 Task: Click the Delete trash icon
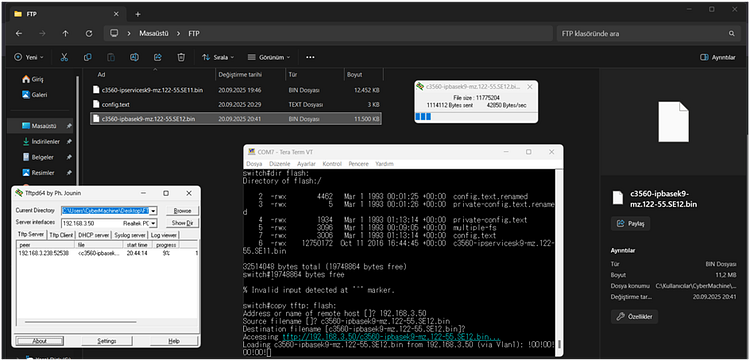(x=181, y=57)
